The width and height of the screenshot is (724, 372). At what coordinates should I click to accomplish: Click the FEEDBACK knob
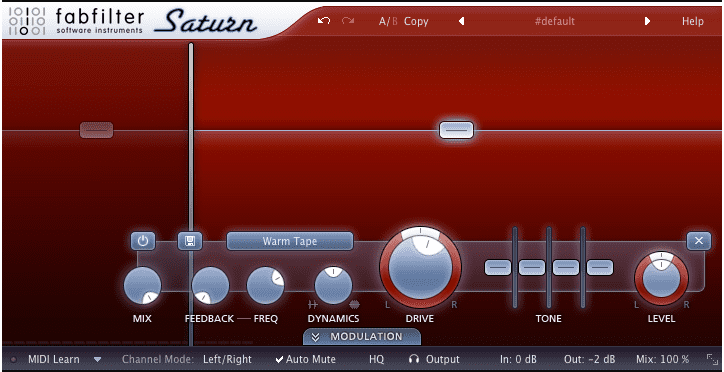(x=211, y=285)
